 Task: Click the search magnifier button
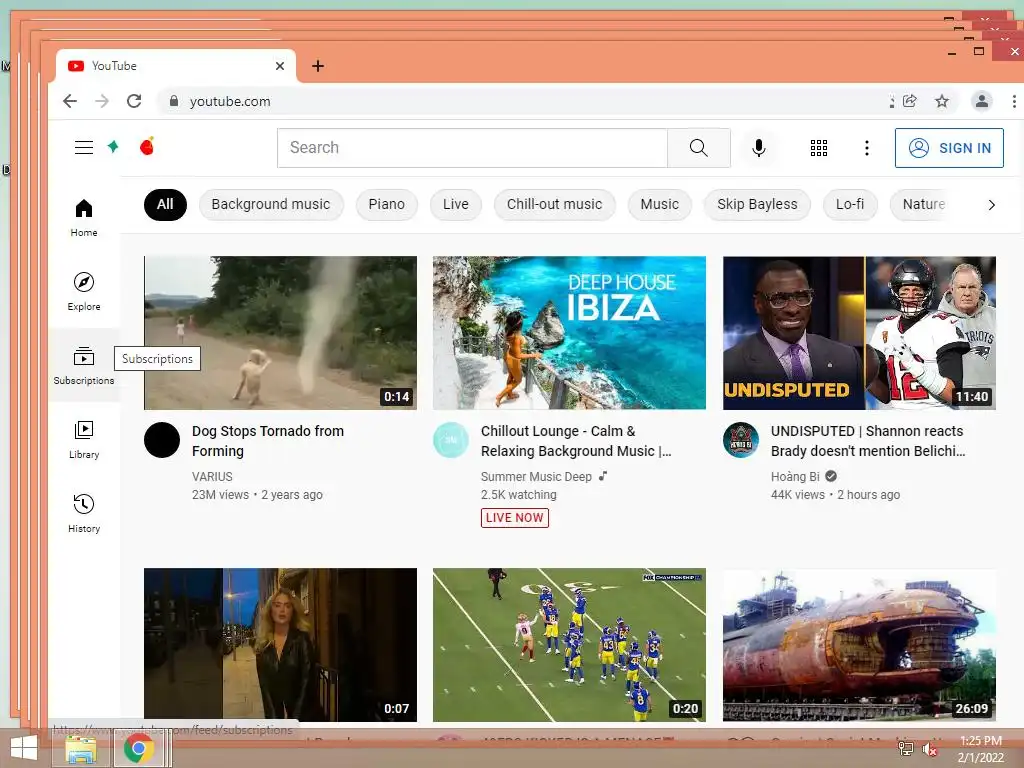coord(699,148)
